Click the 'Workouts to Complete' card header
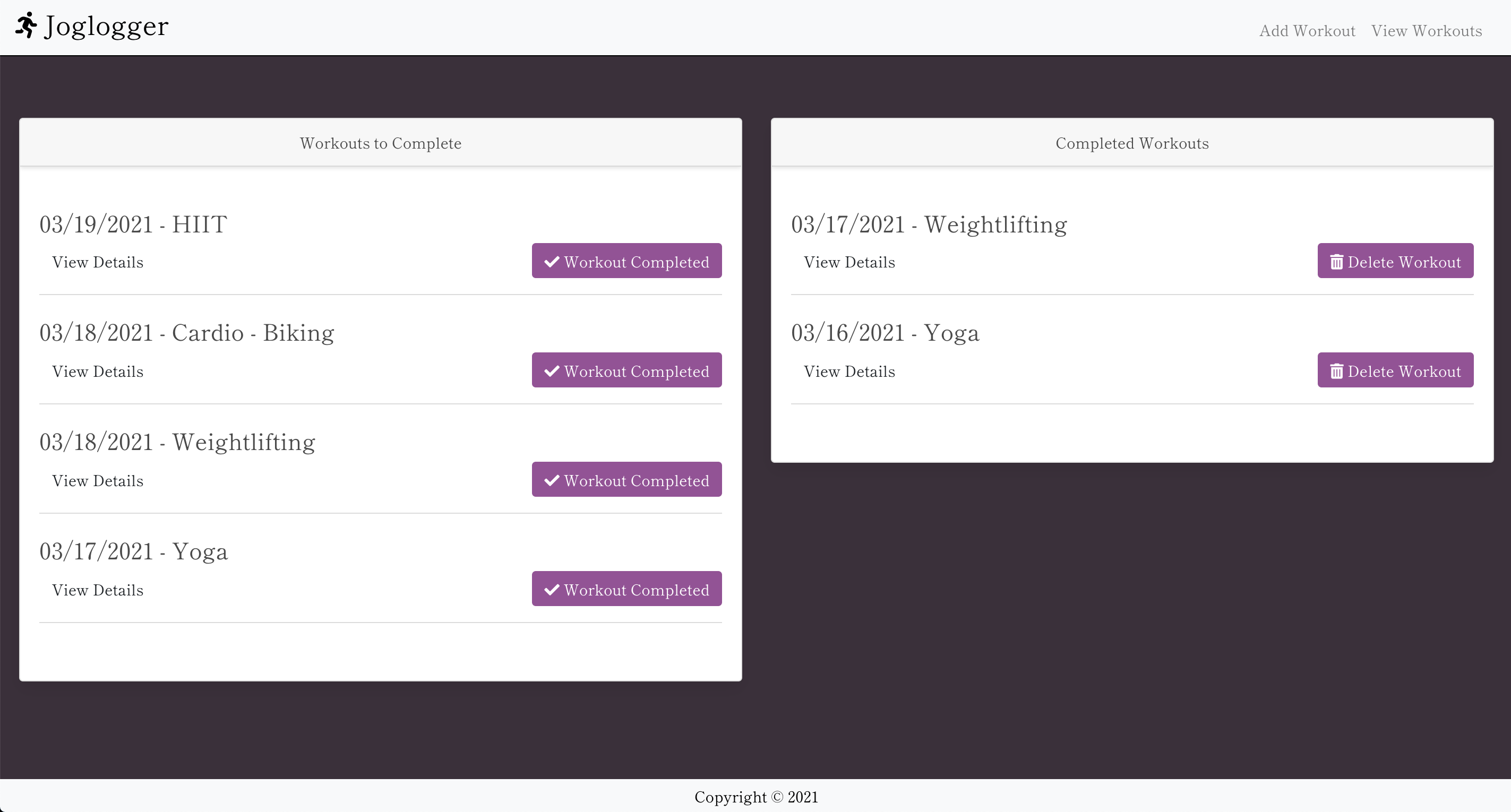The width and height of the screenshot is (1511, 812). tap(381, 142)
